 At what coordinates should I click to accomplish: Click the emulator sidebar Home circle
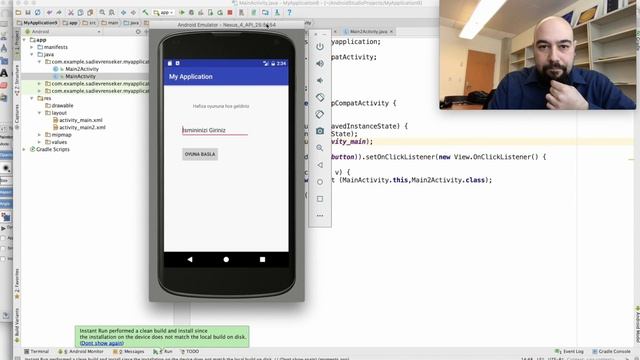pos(320,182)
